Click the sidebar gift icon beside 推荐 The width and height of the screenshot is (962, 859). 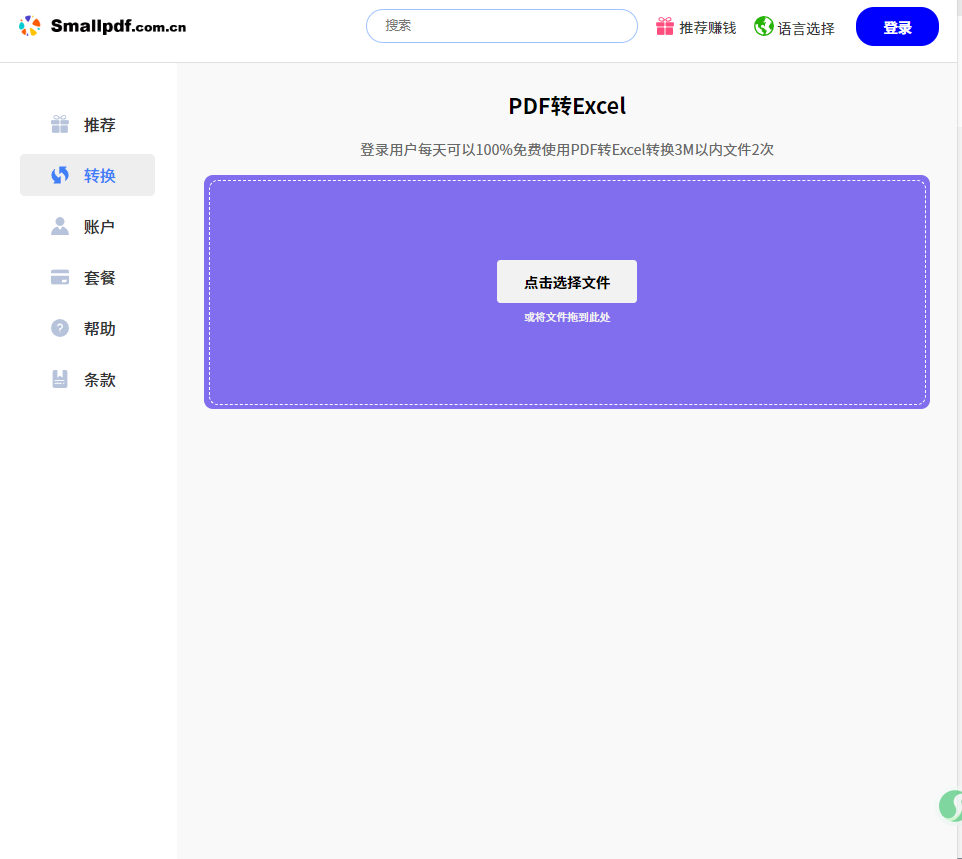[60, 124]
